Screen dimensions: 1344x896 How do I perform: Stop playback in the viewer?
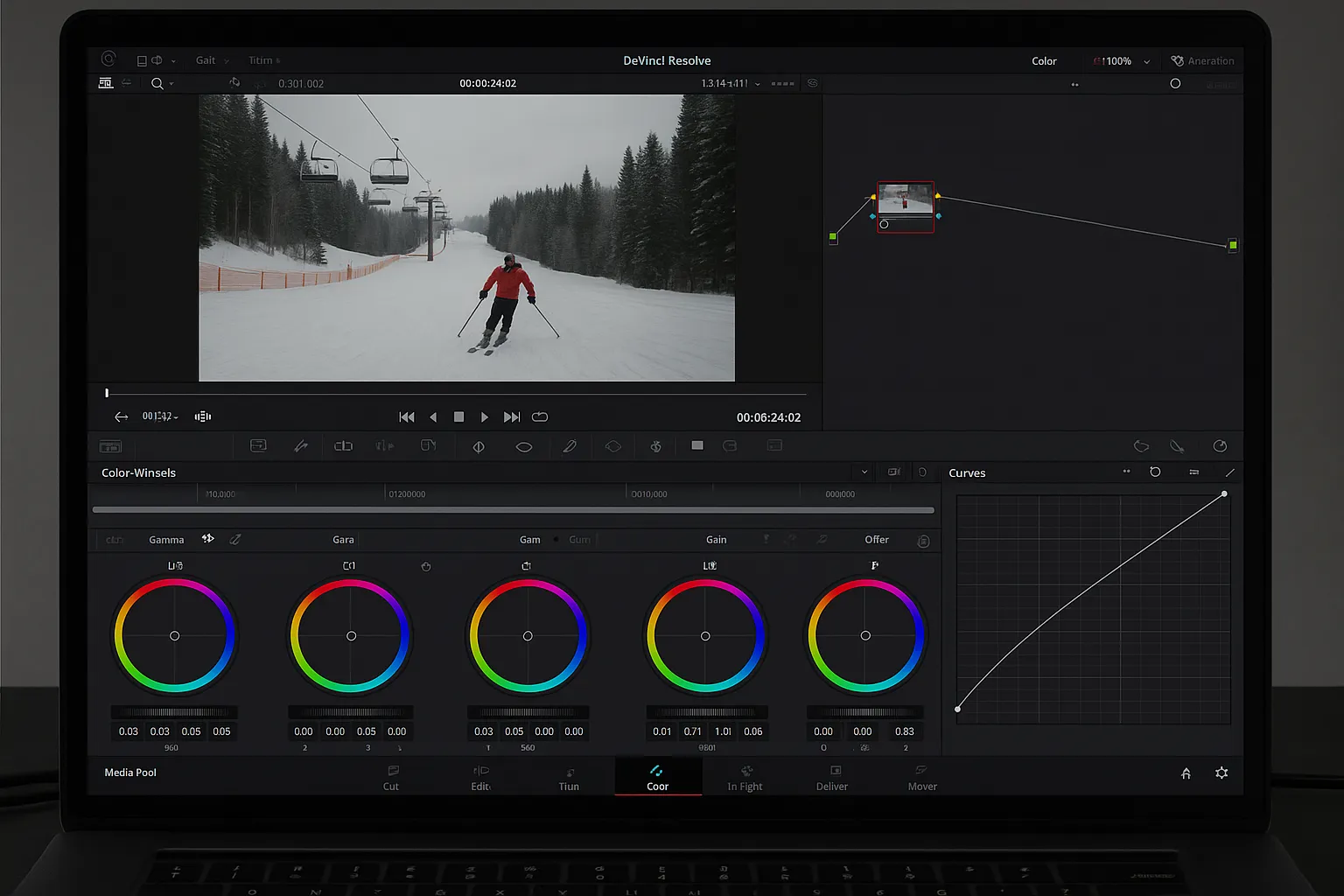458,417
